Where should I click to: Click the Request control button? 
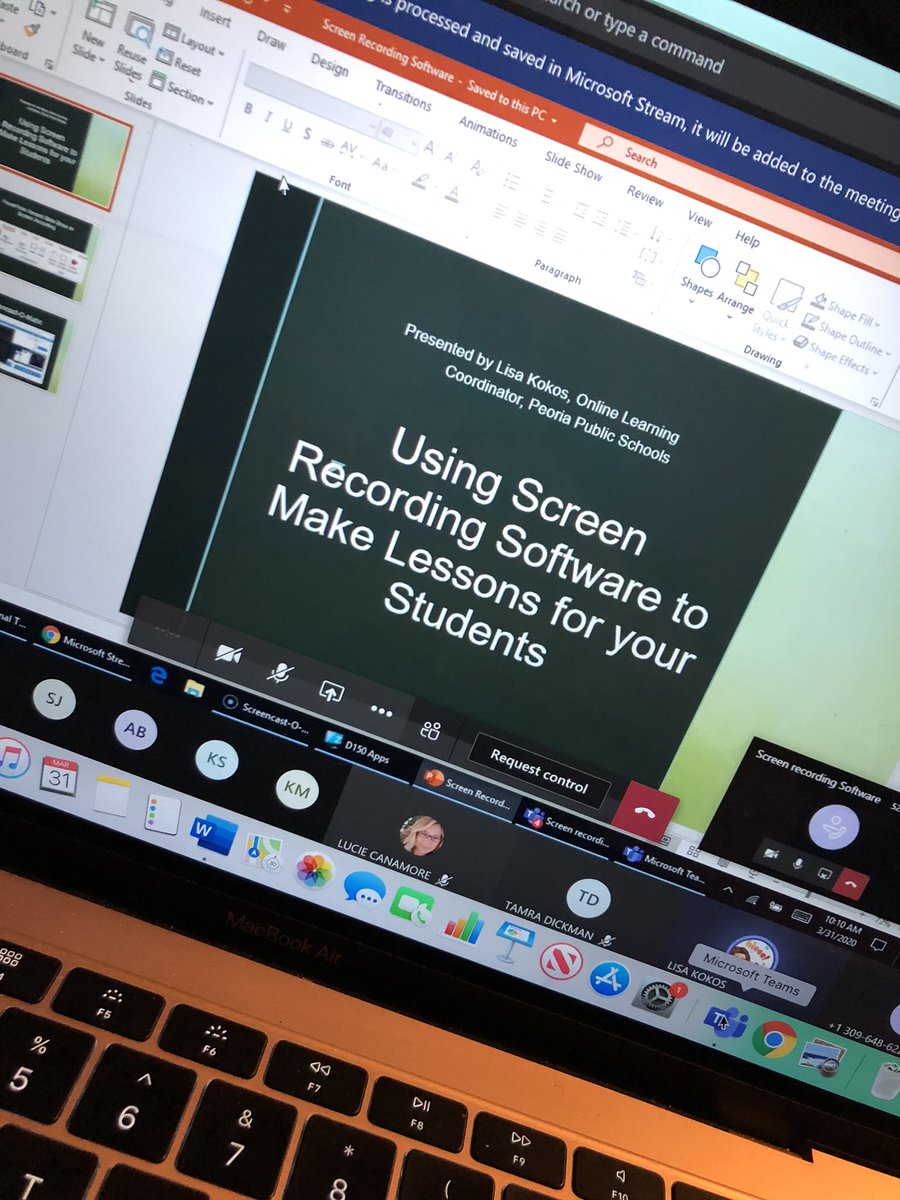click(538, 770)
